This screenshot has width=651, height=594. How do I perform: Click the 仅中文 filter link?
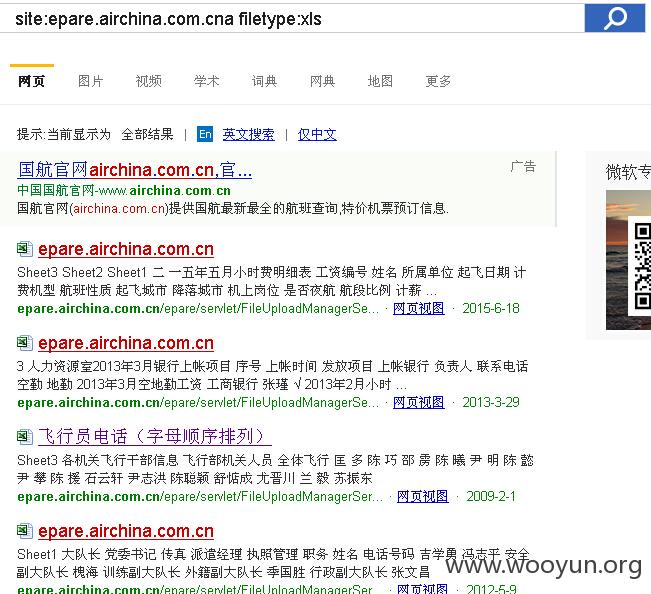click(317, 134)
